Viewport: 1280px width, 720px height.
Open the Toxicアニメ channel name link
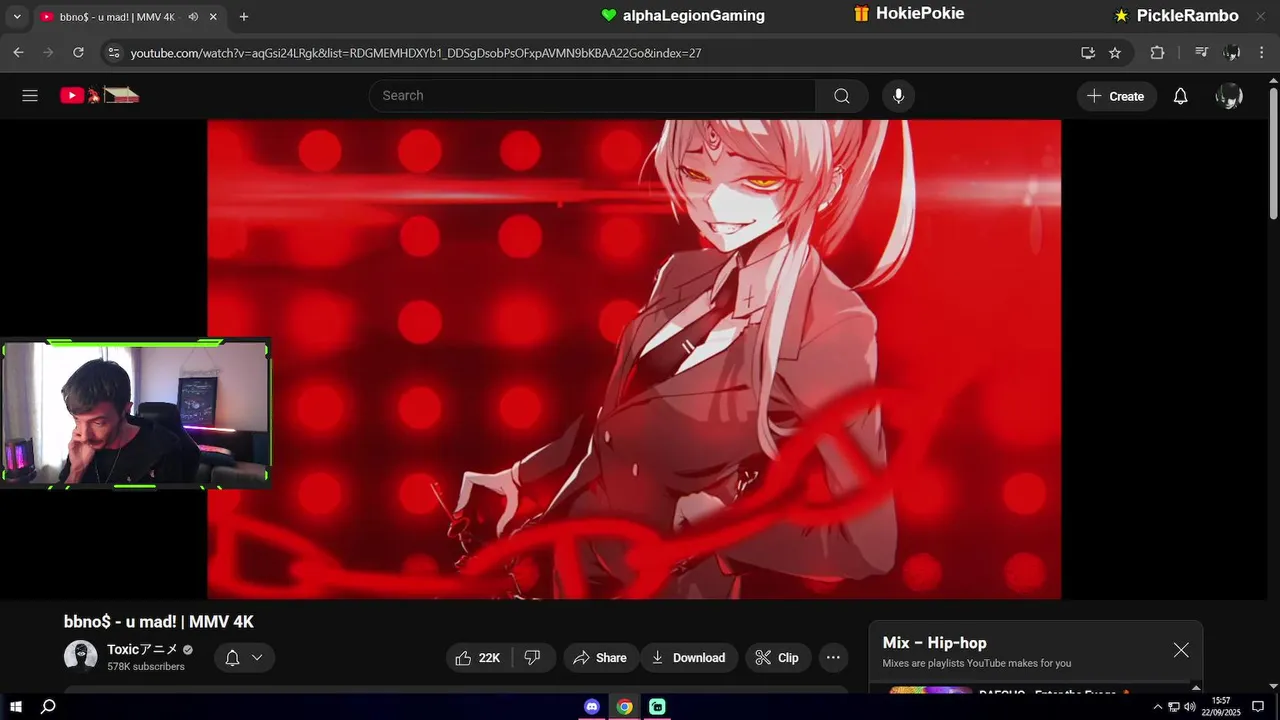point(143,649)
